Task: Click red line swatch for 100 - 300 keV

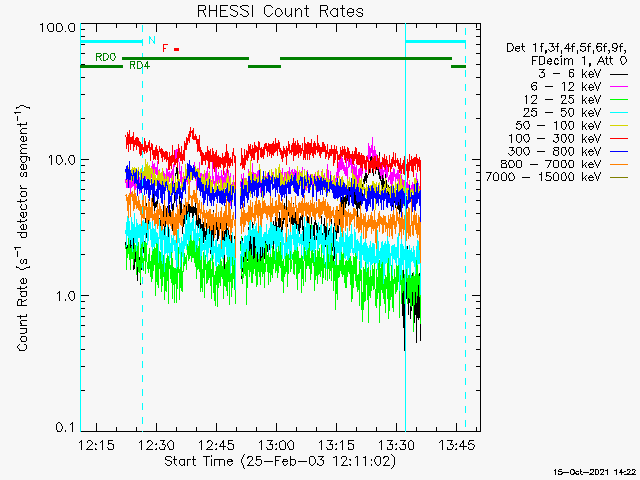Action: 619,139
